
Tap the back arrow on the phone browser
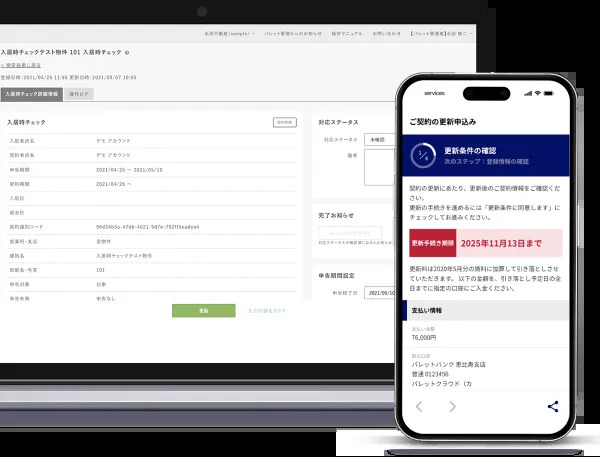[419, 406]
